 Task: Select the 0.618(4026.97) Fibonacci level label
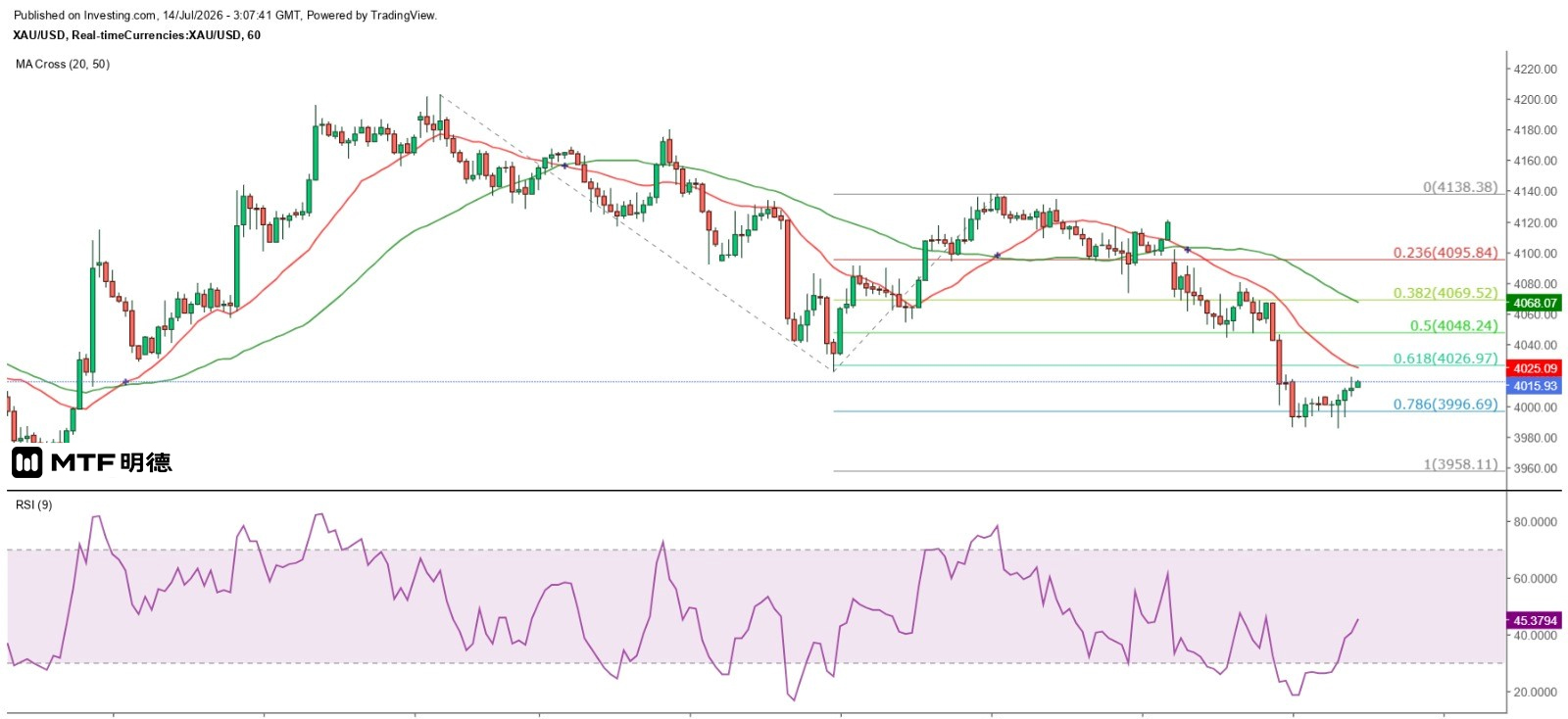1445,359
